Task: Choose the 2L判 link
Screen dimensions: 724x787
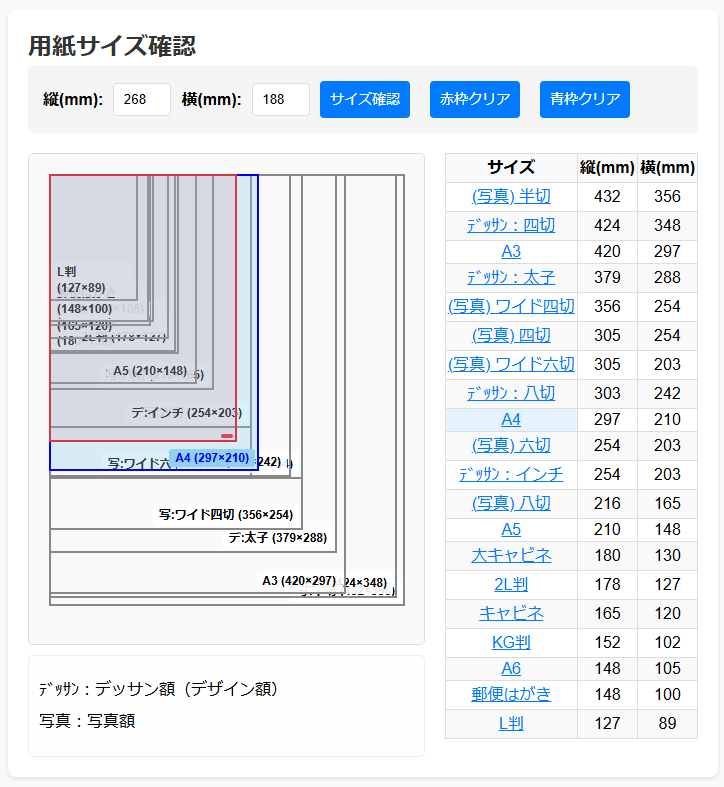Action: [x=511, y=585]
